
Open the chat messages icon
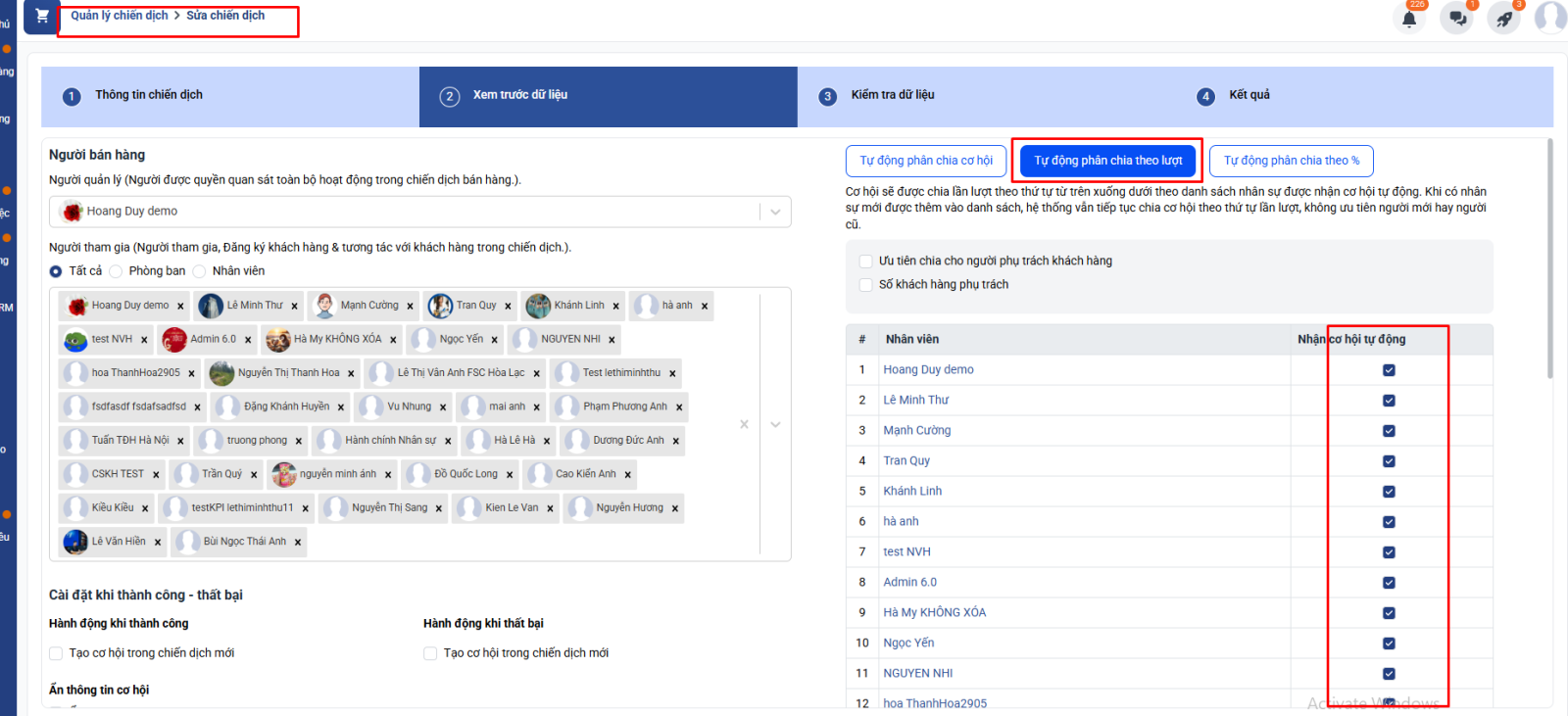pos(1457,19)
